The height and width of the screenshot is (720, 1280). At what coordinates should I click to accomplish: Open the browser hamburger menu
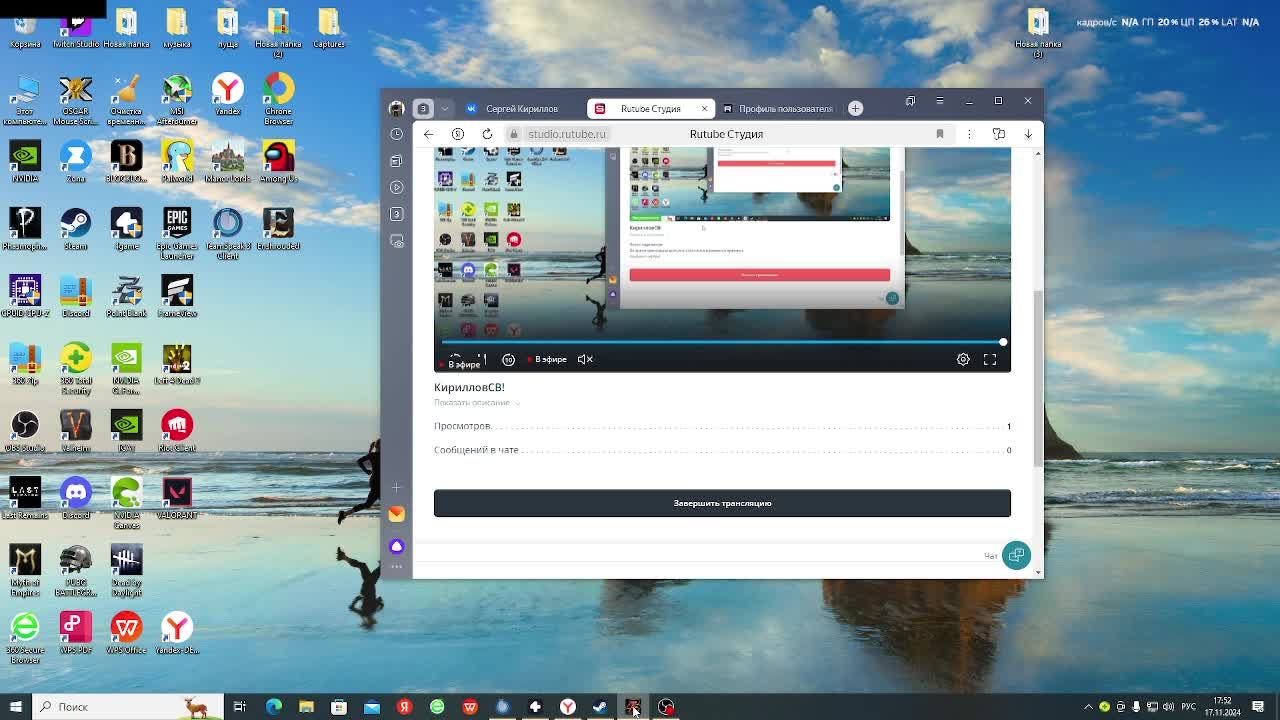coord(939,101)
